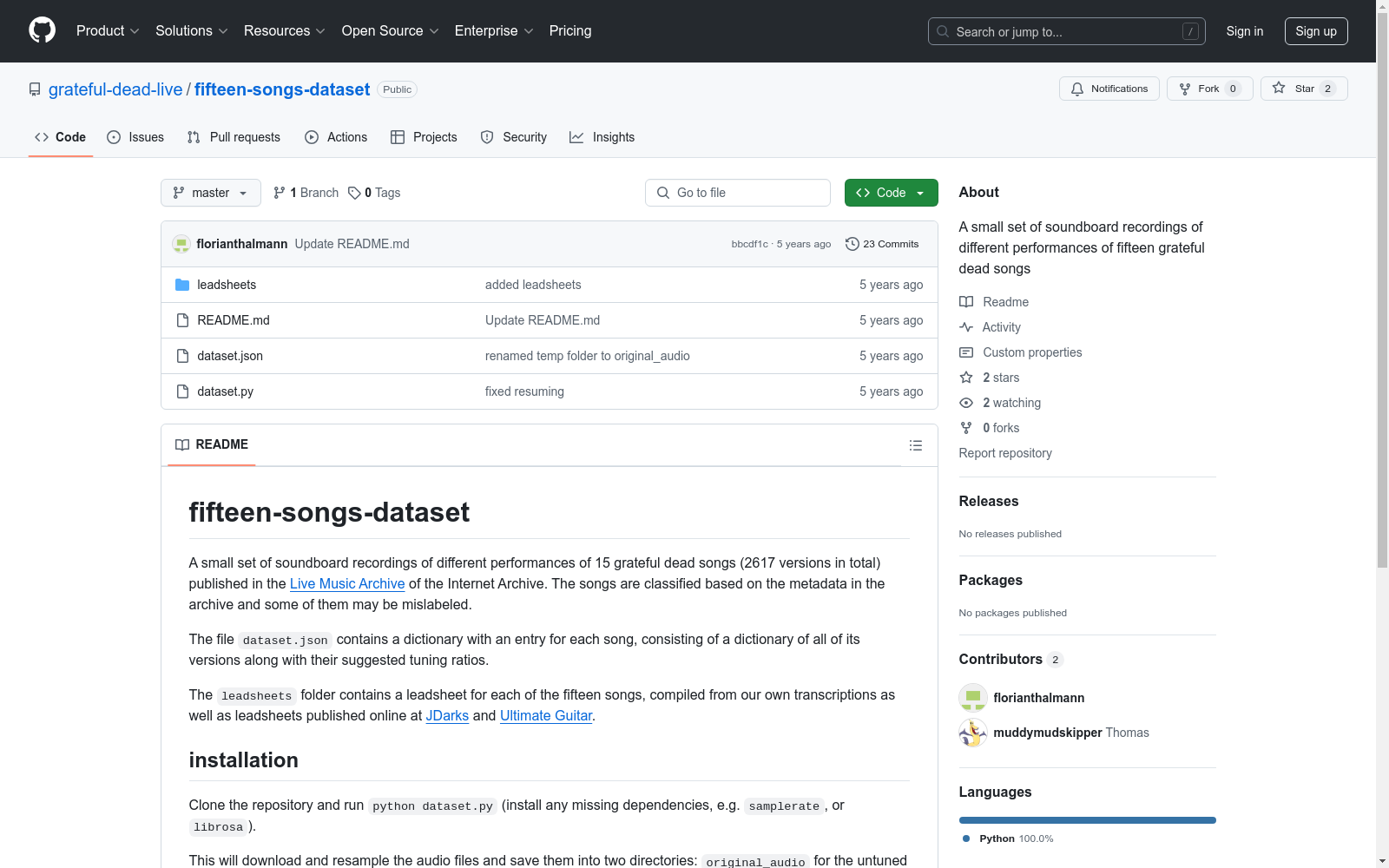The image size is (1389, 868).
Task: Click the Sign up button
Action: point(1316,31)
